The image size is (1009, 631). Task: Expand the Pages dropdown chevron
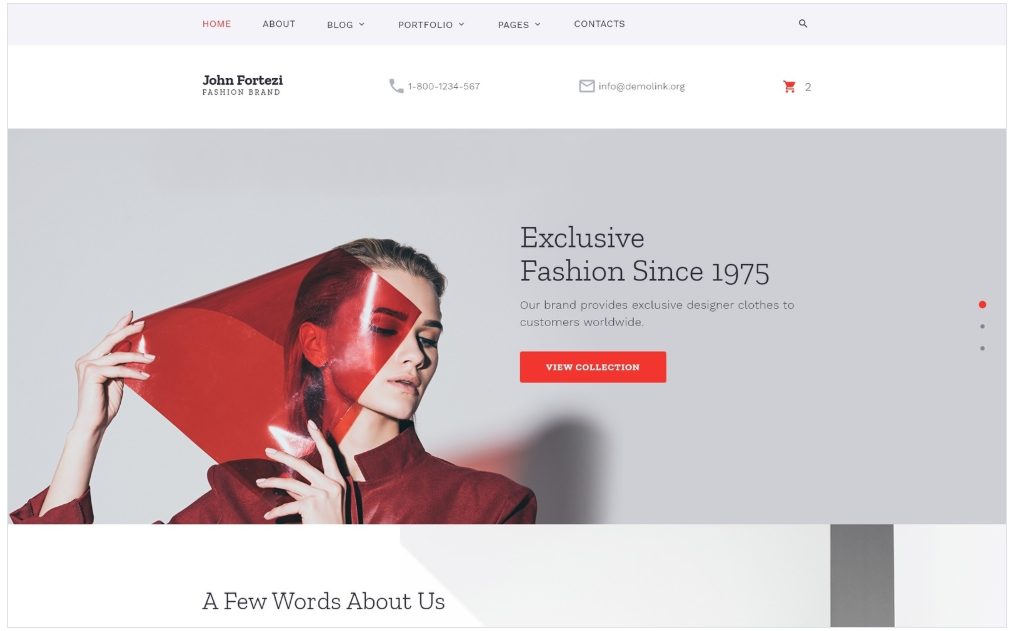[537, 24]
